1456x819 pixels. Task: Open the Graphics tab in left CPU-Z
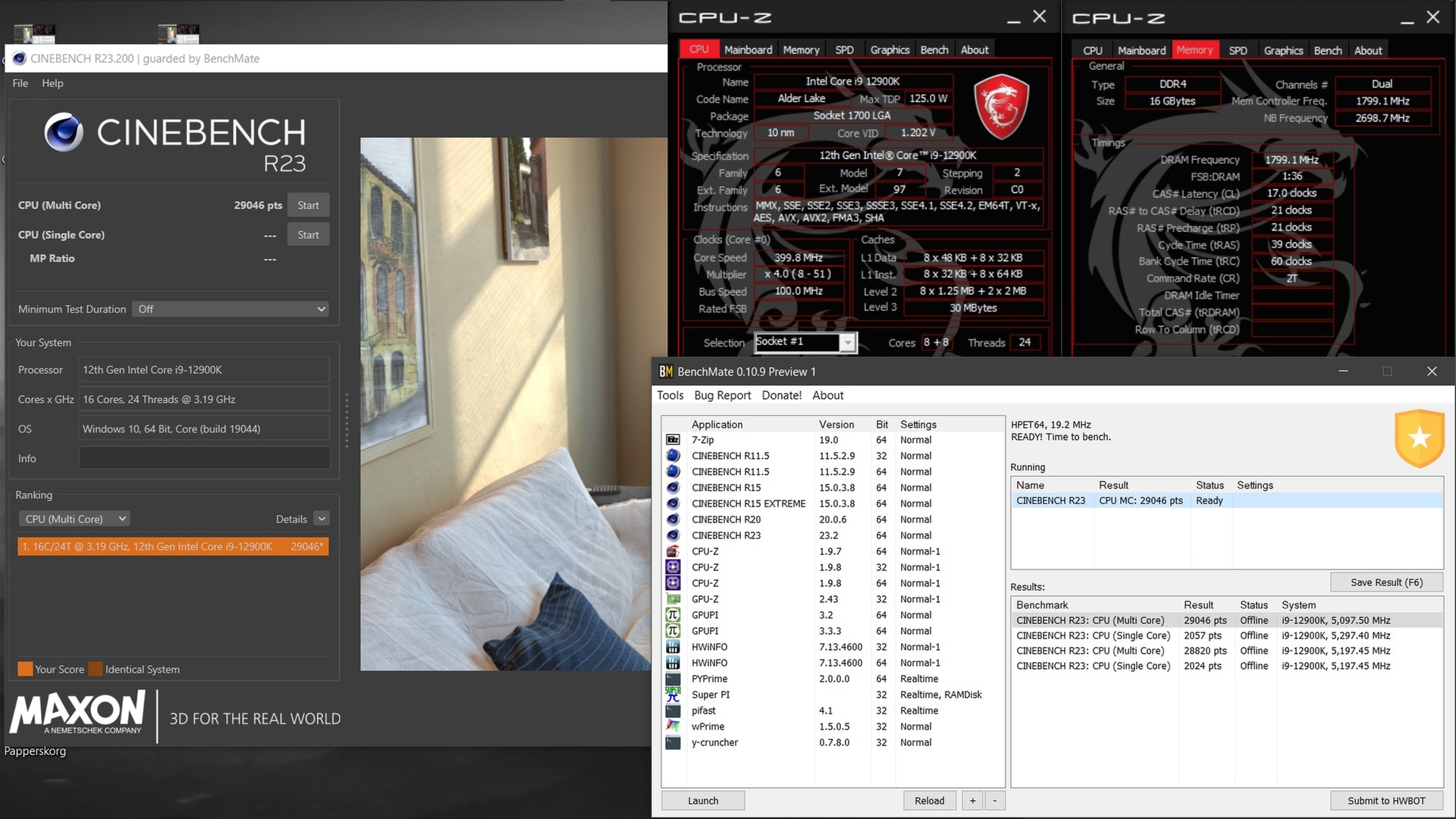click(x=890, y=50)
